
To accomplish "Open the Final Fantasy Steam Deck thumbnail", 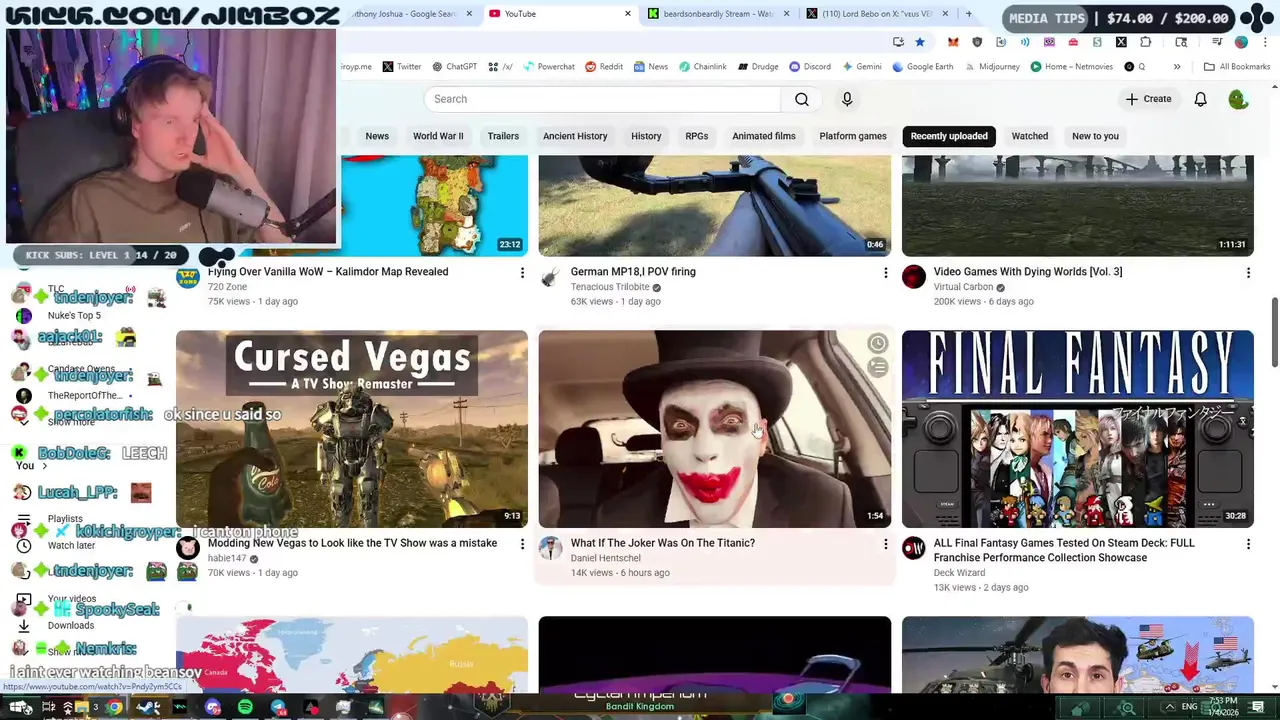I will click(x=1077, y=429).
